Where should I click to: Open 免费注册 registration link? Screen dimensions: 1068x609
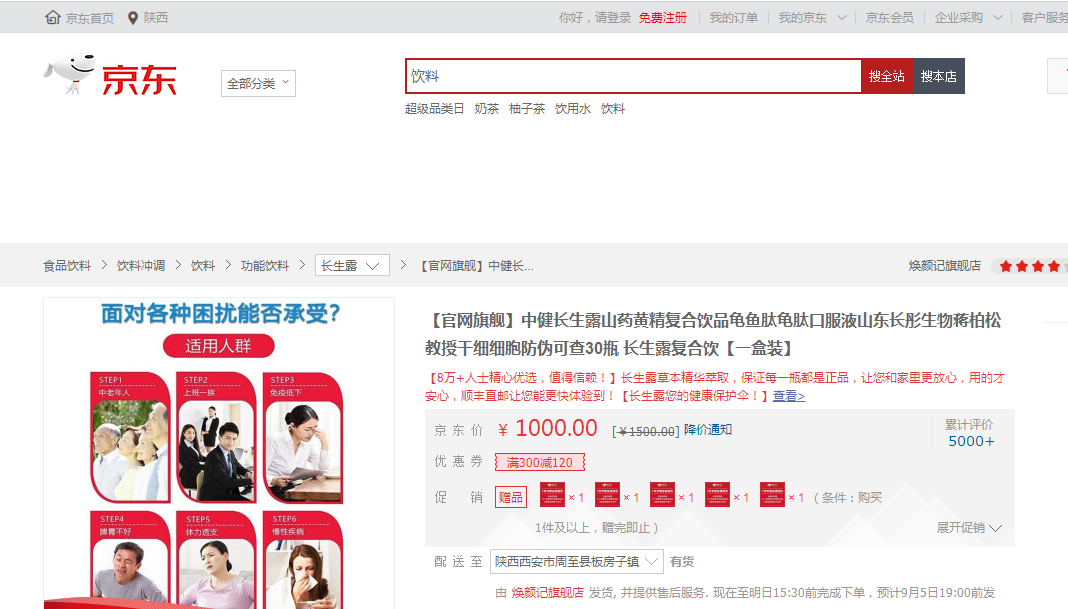[x=663, y=18]
